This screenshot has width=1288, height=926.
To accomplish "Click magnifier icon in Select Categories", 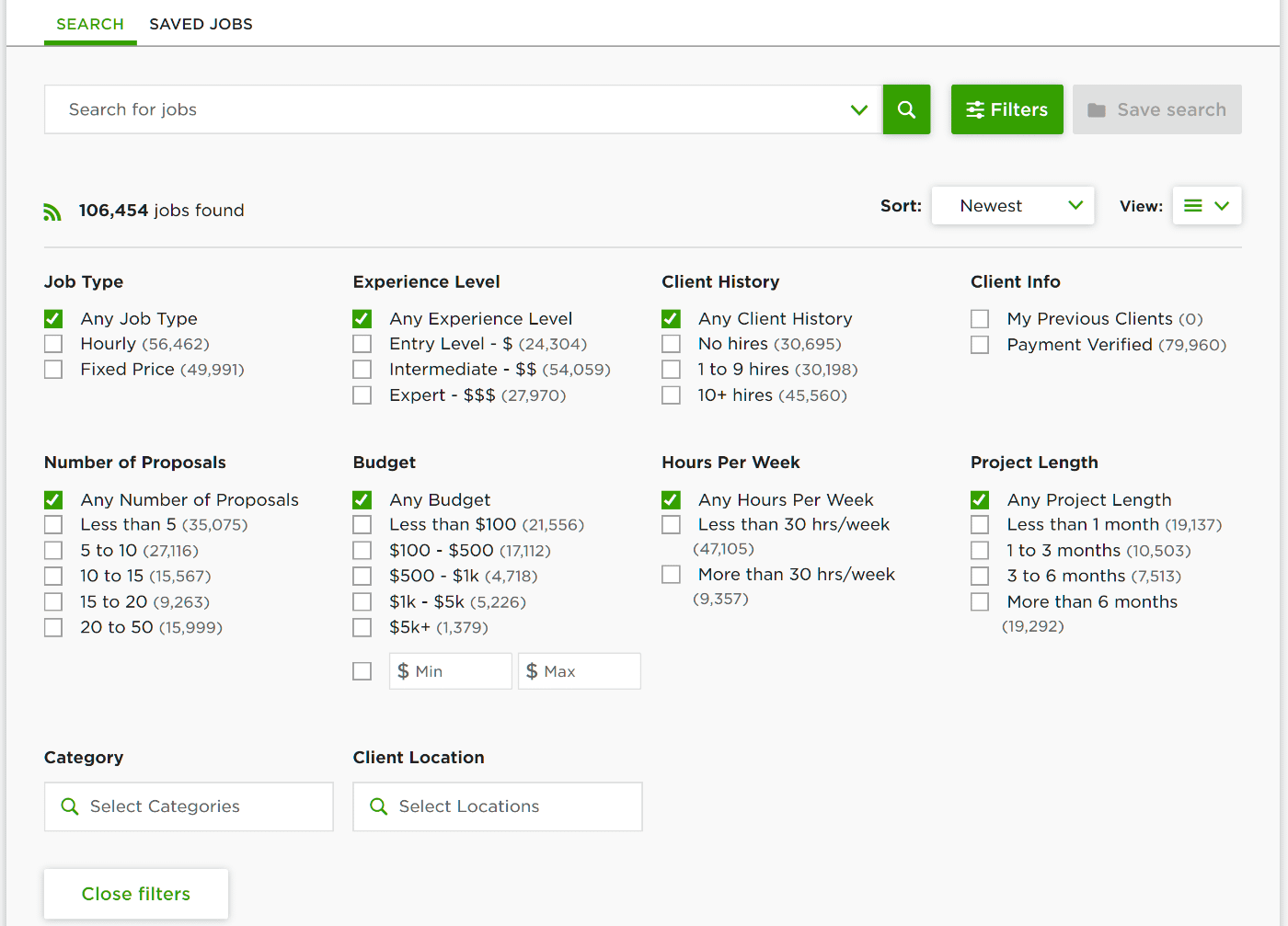I will point(70,806).
